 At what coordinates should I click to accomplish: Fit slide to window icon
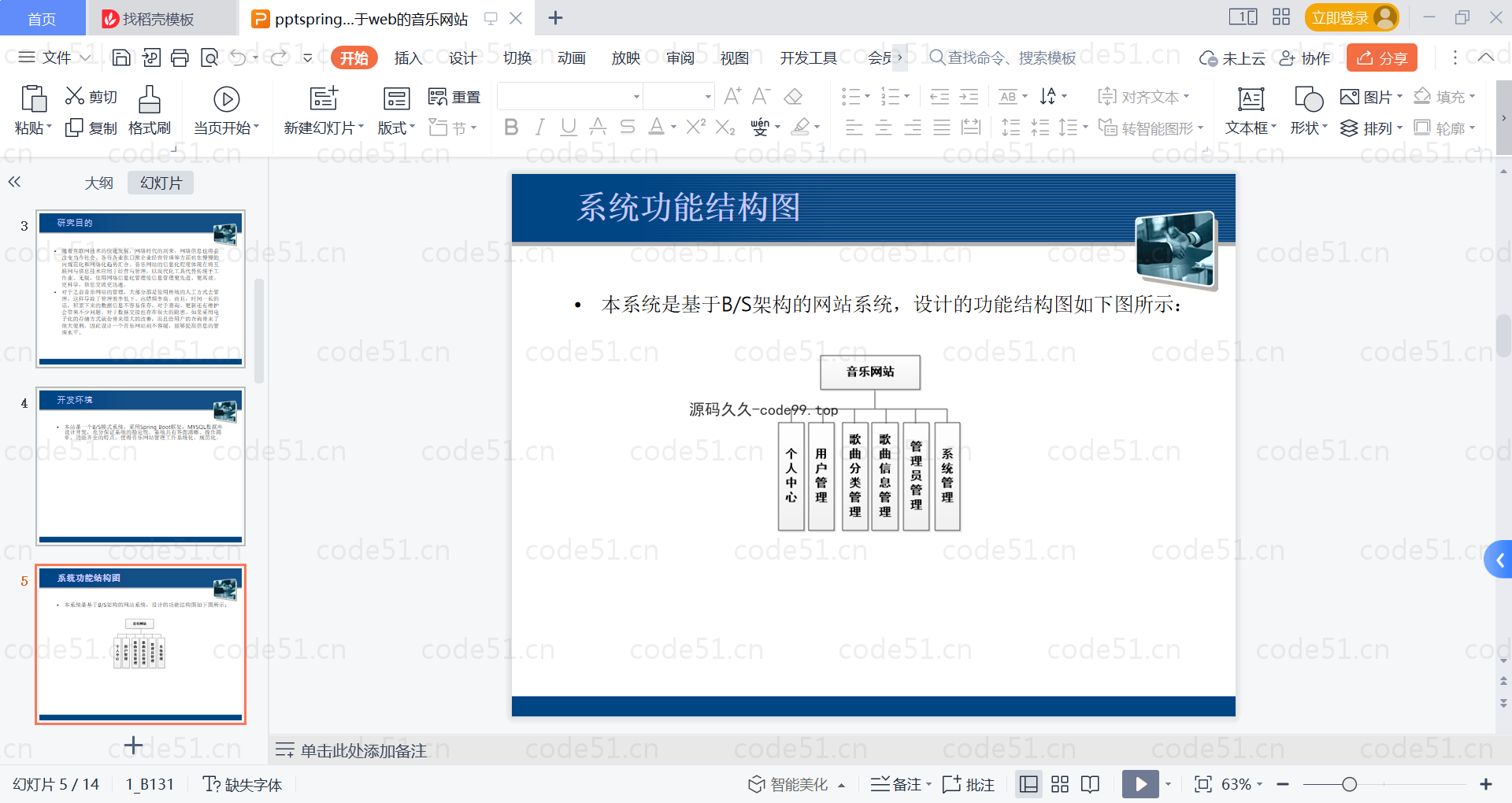coord(1203,784)
